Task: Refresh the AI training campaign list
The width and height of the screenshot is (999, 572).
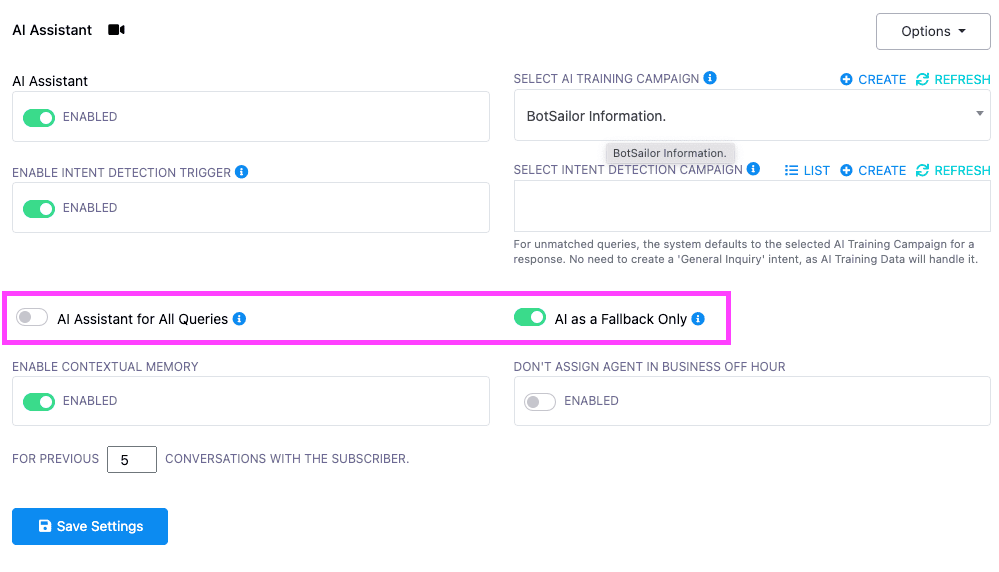Action: 953,79
